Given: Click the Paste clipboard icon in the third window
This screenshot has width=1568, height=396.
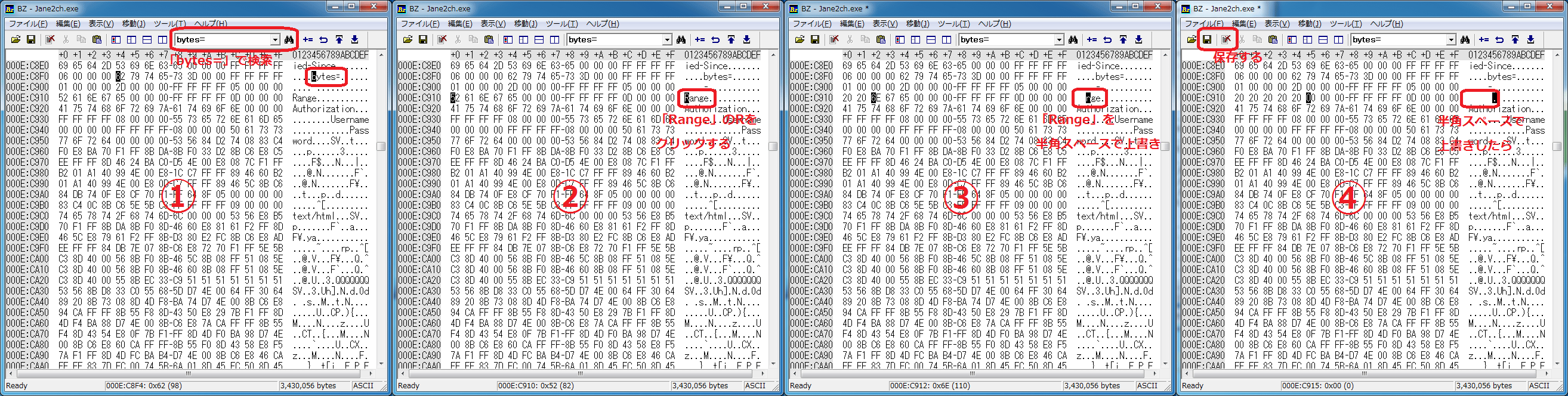Looking at the screenshot, I should [881, 39].
